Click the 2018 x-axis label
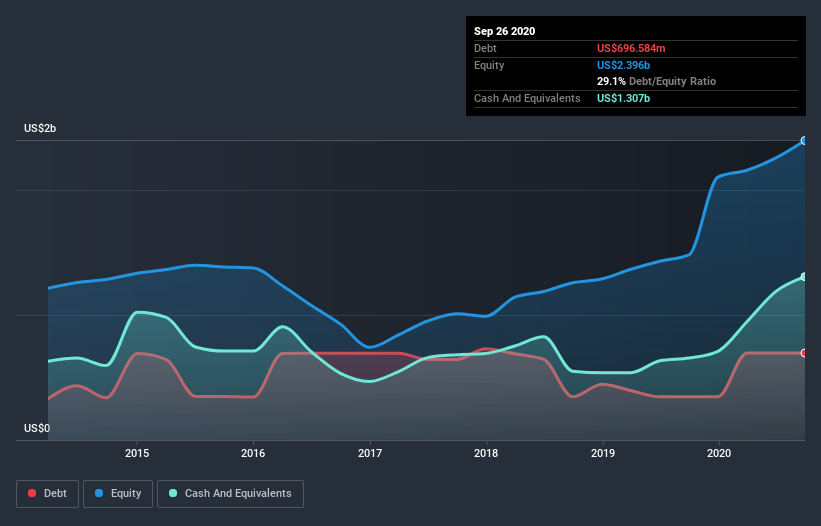The width and height of the screenshot is (821, 526). click(x=486, y=453)
